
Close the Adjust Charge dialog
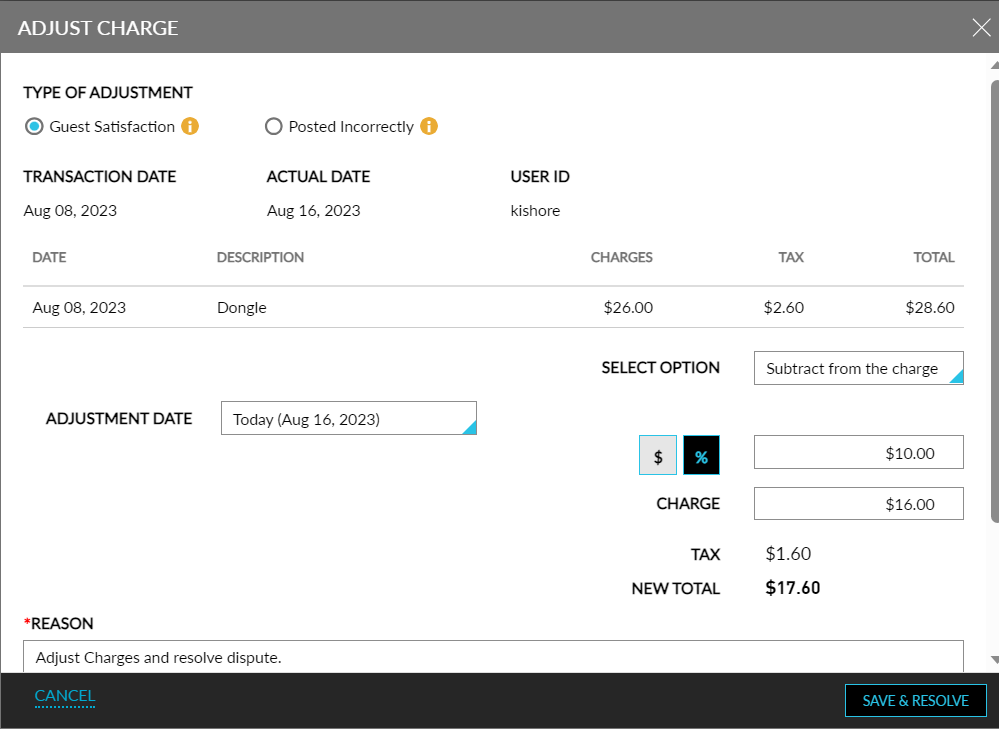click(980, 27)
